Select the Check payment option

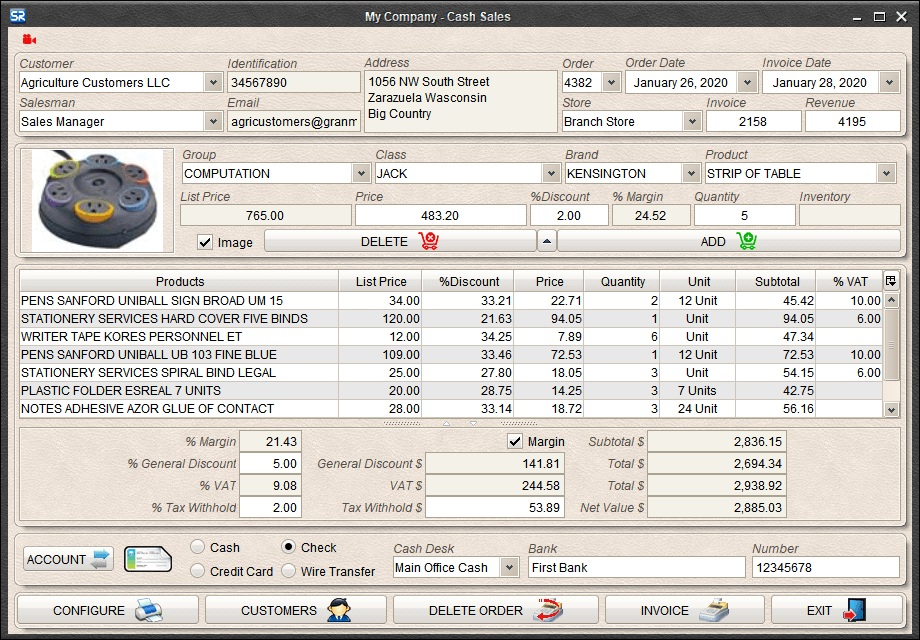pyautogui.click(x=289, y=547)
